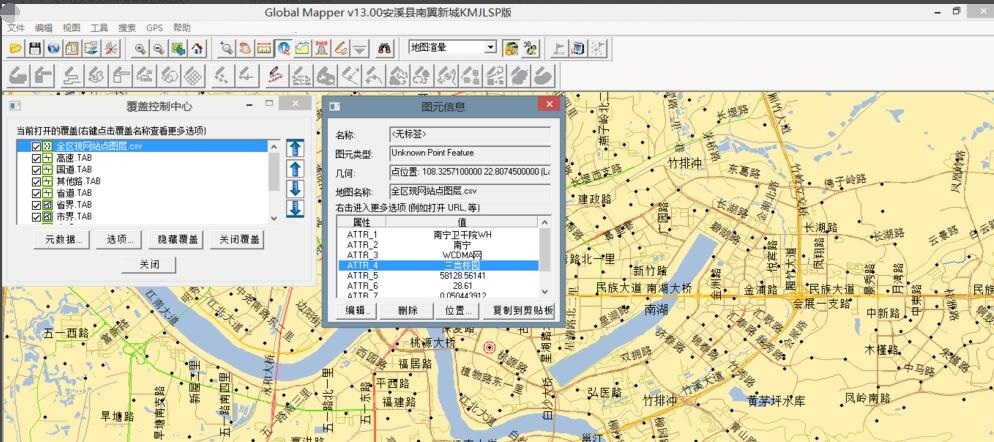Click the zoom out magnifier icon

159,48
